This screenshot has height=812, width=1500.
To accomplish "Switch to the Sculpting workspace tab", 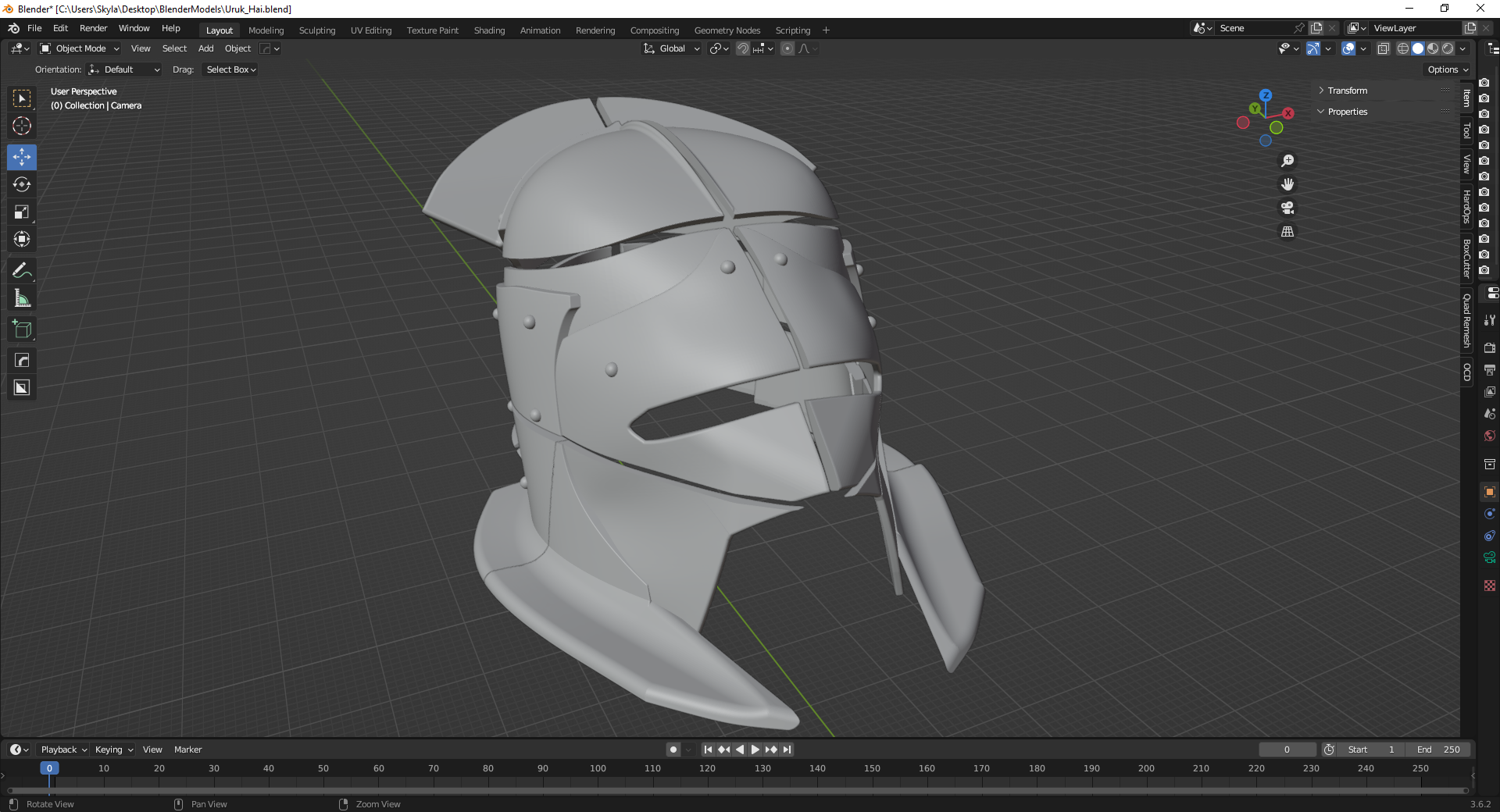I will 317,30.
